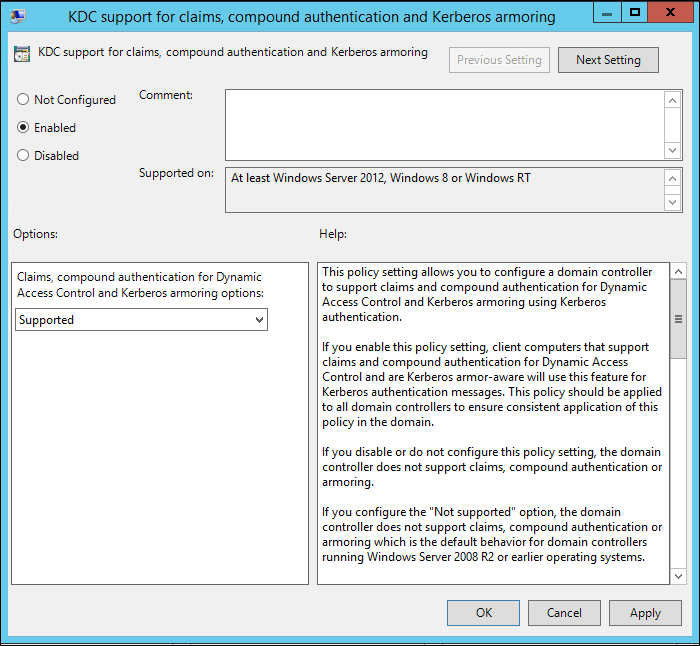Click the 'Claims, compound authentication for Dynamic' options label
700x646 pixels.
[x=140, y=285]
